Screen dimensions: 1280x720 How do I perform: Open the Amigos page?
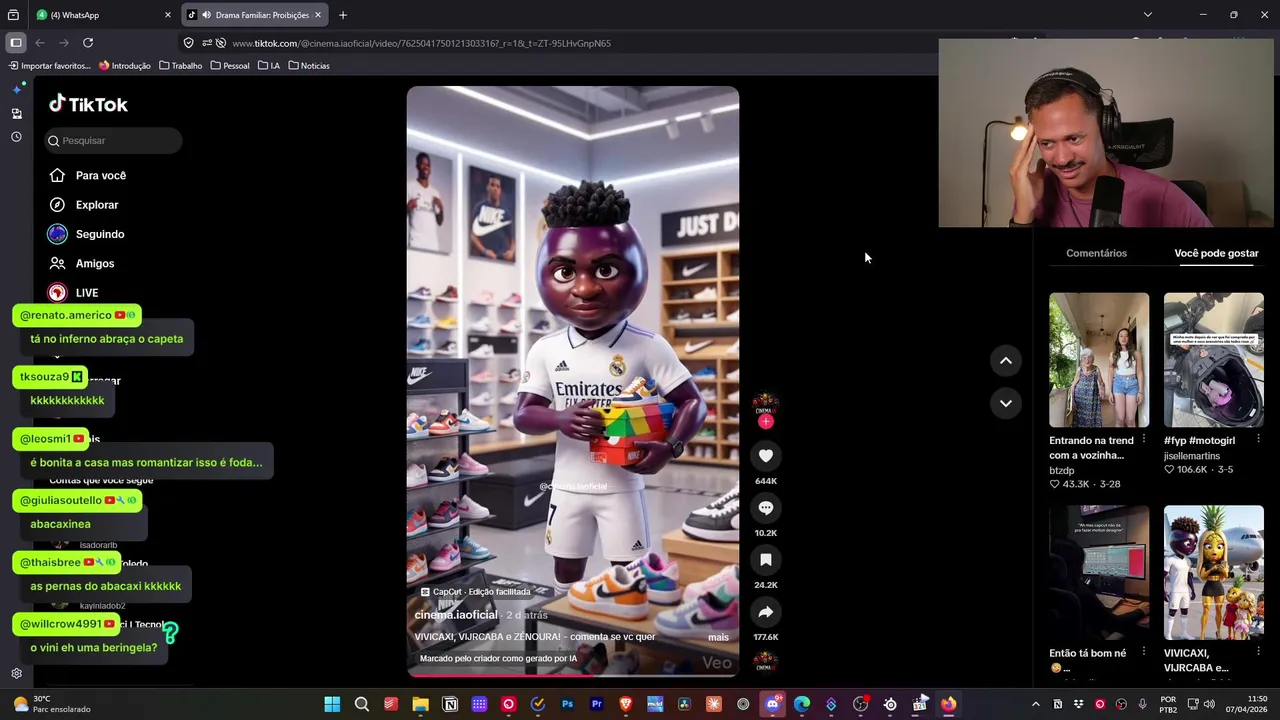click(x=82, y=263)
